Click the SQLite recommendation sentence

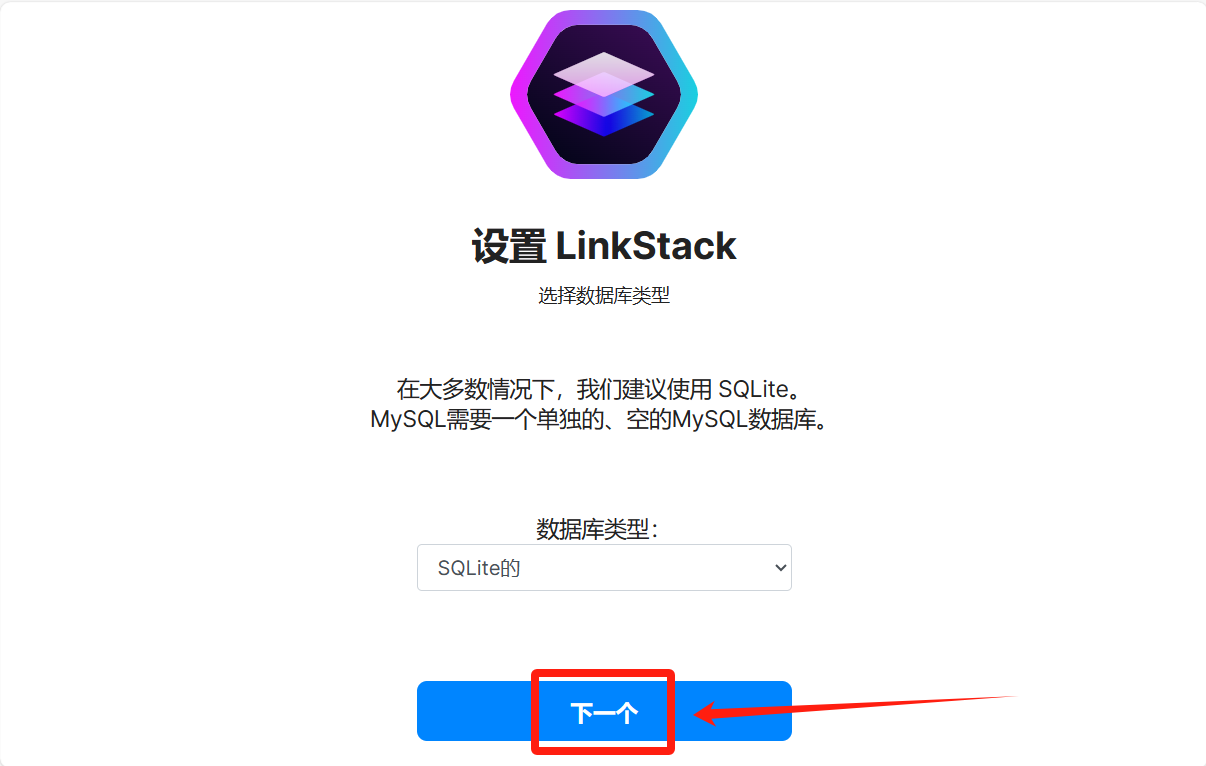604,389
